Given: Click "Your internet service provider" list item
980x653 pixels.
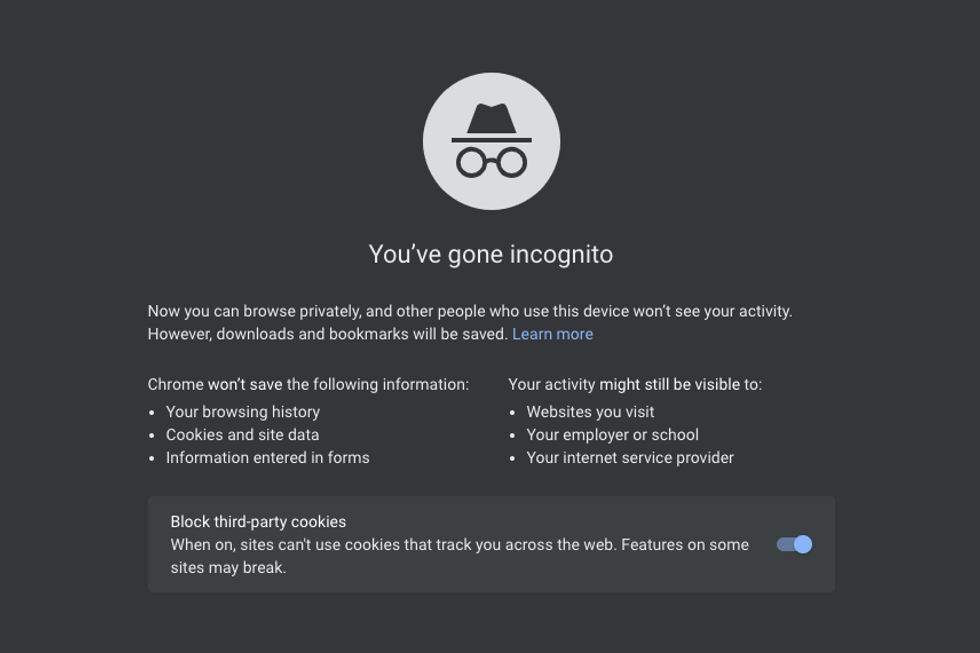Looking at the screenshot, I should tap(630, 458).
